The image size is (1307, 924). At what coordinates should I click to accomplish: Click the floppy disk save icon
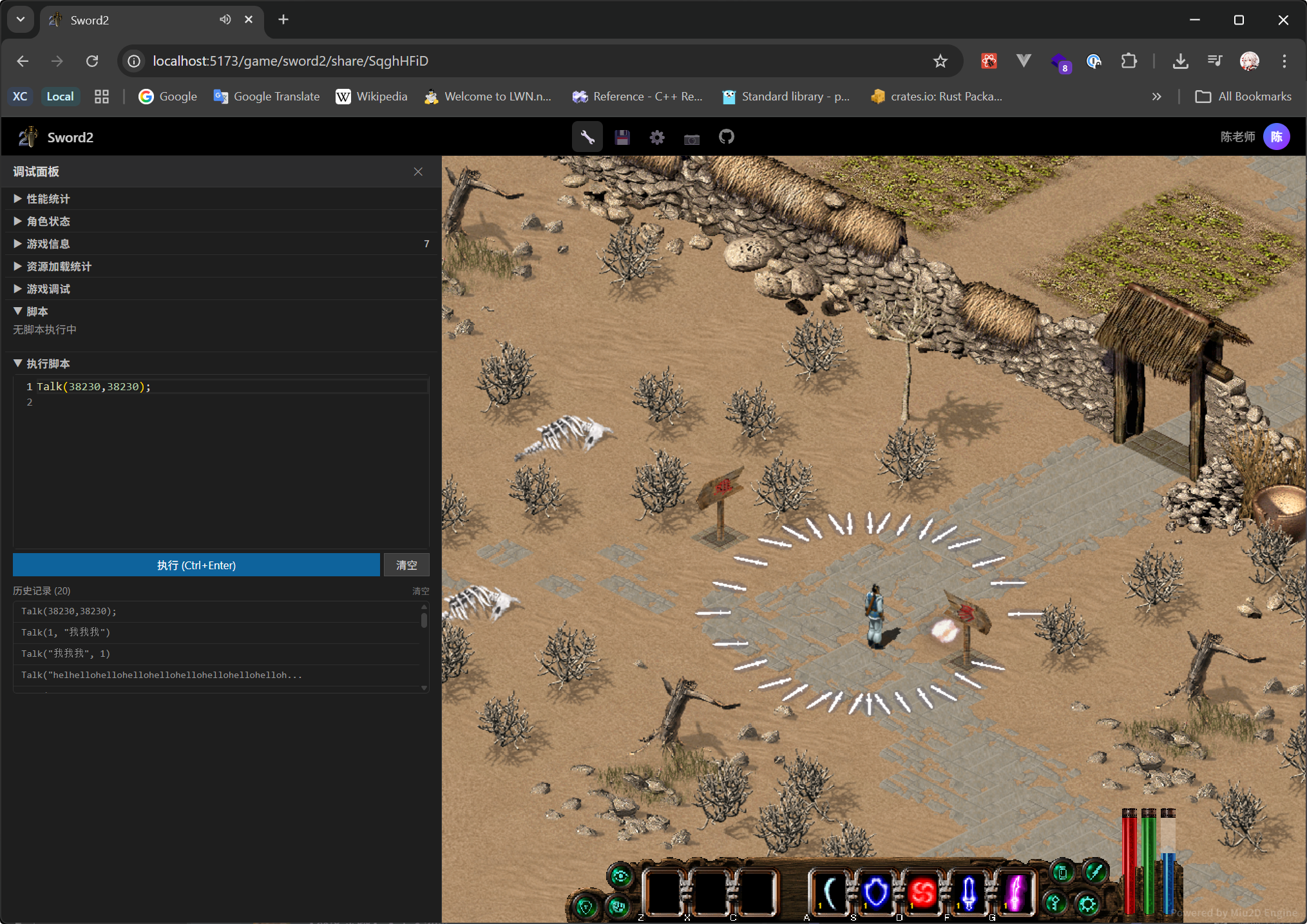pyautogui.click(x=622, y=137)
